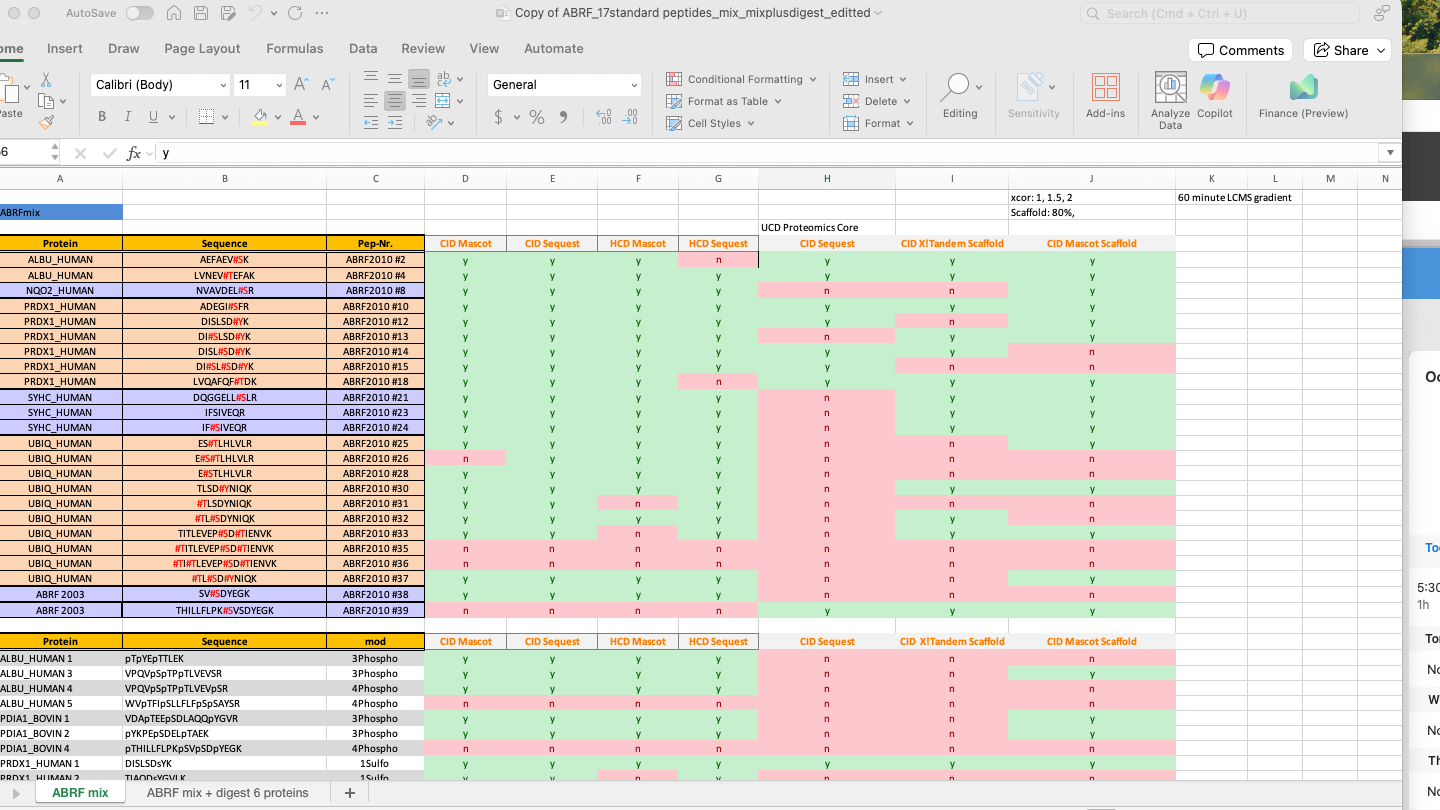Expand the General number format dropdown
Viewport: 1440px width, 810px height.
point(634,85)
